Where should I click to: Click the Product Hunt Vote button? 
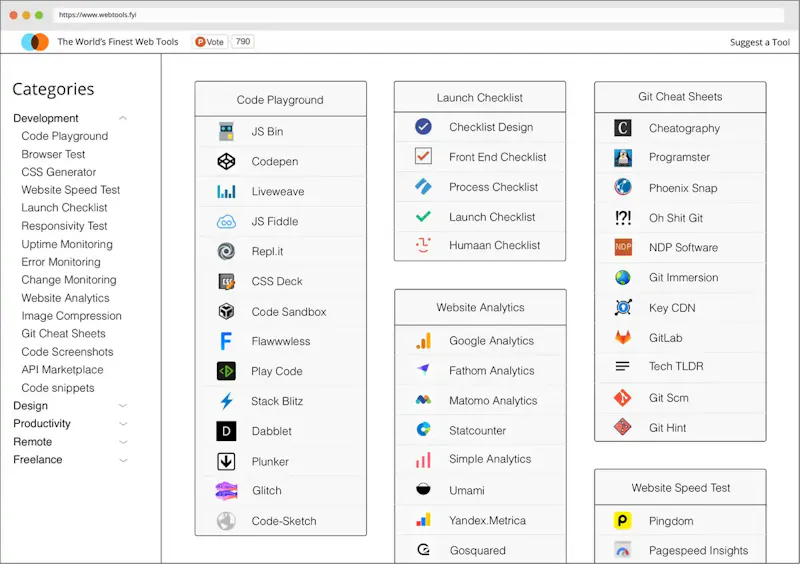pos(210,42)
